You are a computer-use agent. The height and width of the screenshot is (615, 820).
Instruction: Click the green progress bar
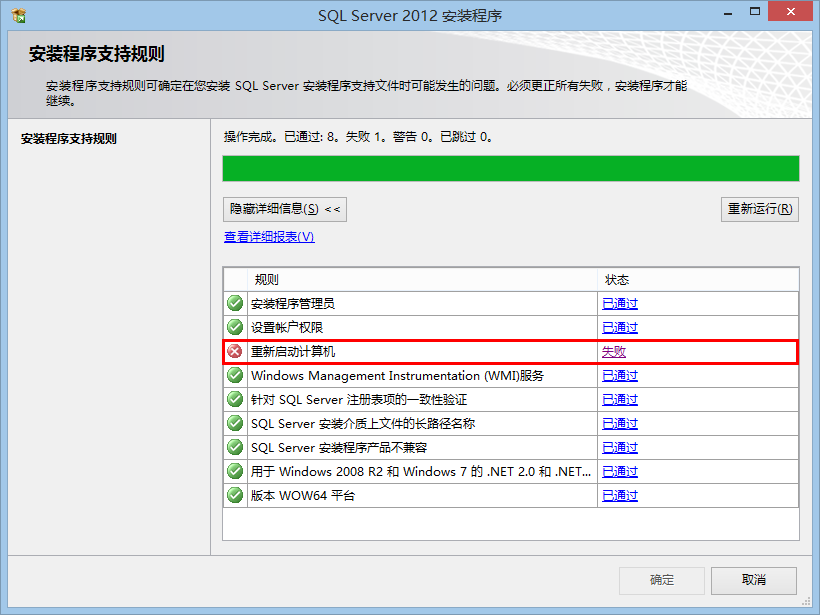[511, 168]
